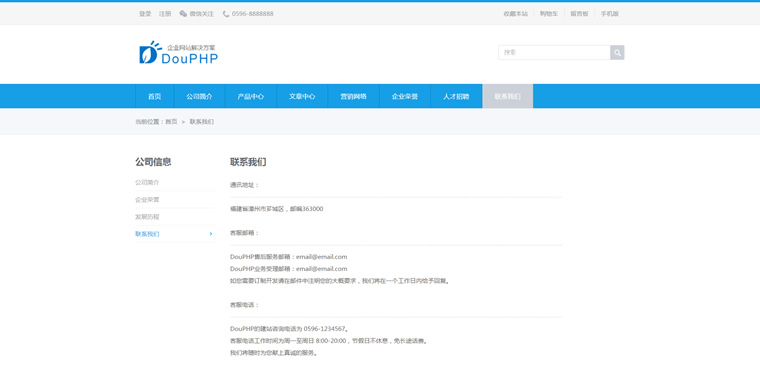Image resolution: width=760 pixels, height=370 pixels.
Task: Open the 购物车 link
Action: tap(549, 14)
